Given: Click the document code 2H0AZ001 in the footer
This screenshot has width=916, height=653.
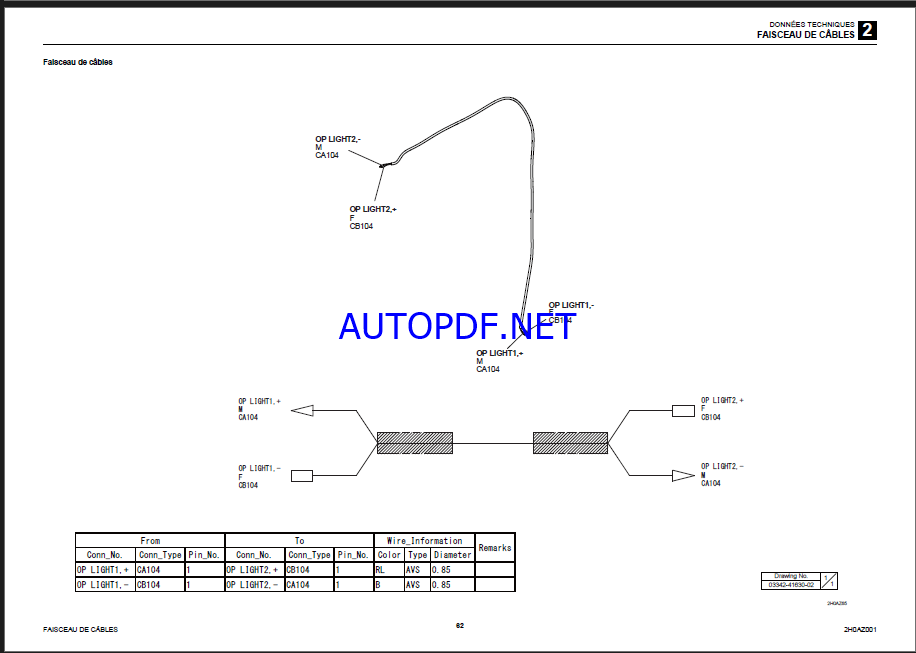Looking at the screenshot, I should click(859, 629).
